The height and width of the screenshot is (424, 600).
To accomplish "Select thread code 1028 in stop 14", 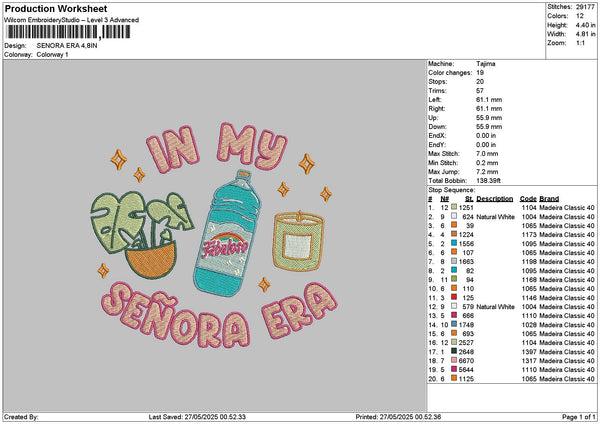I will click(x=529, y=325).
